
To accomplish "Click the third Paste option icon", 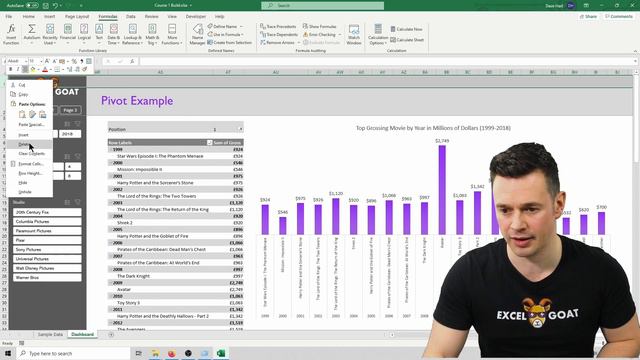I will [x=42, y=114].
